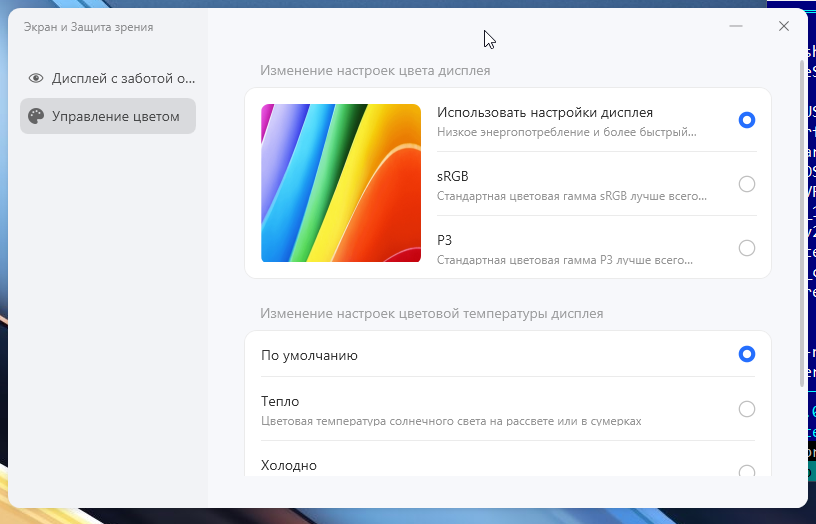Click the sRGB option label
This screenshot has width=816, height=524.
[x=453, y=176]
